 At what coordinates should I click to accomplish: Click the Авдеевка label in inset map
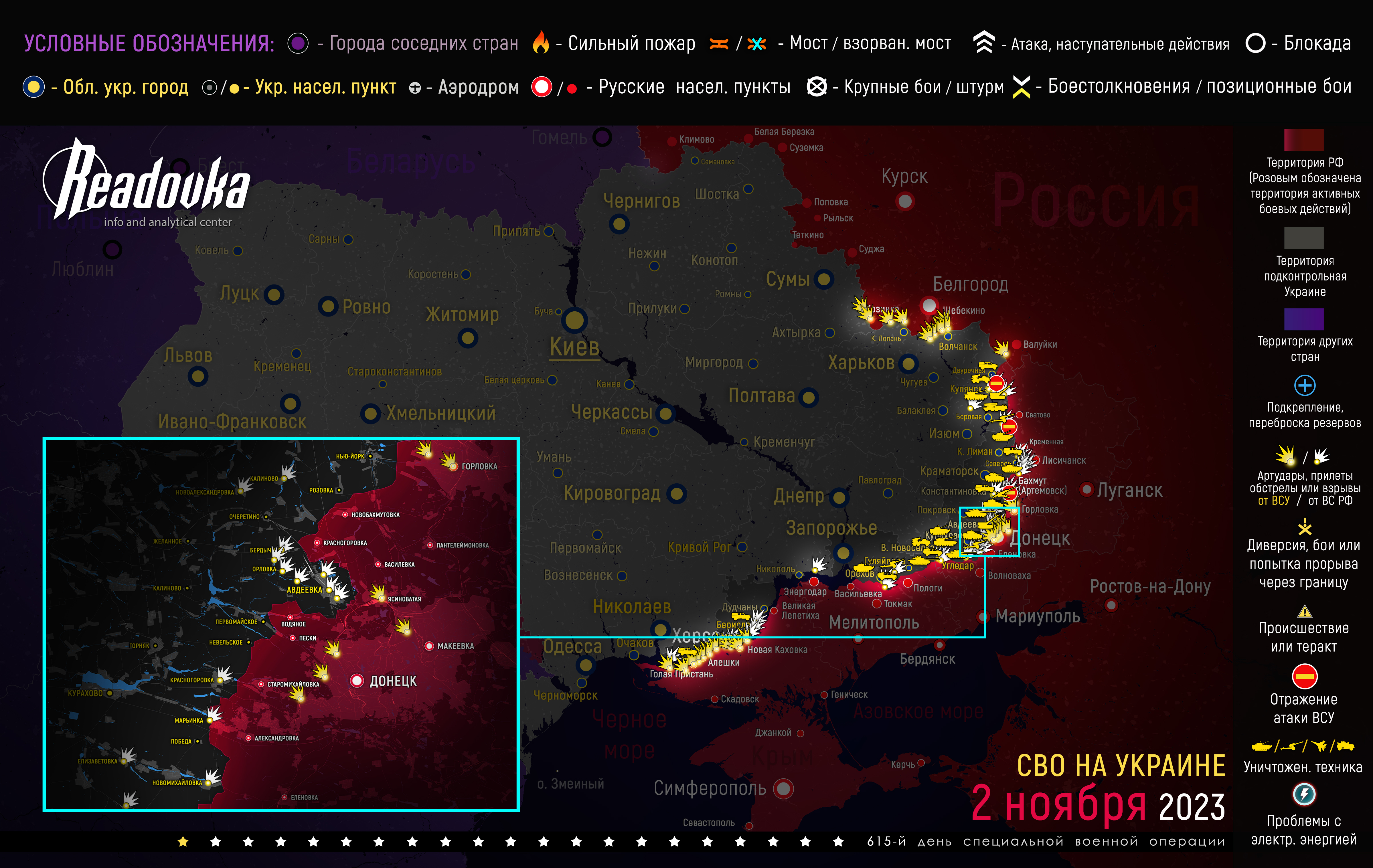pos(305,590)
